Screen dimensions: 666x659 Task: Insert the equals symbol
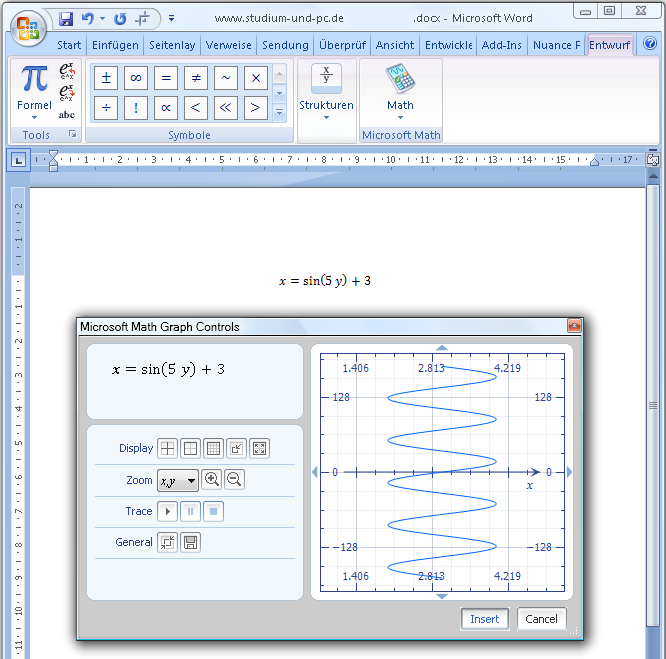point(166,78)
